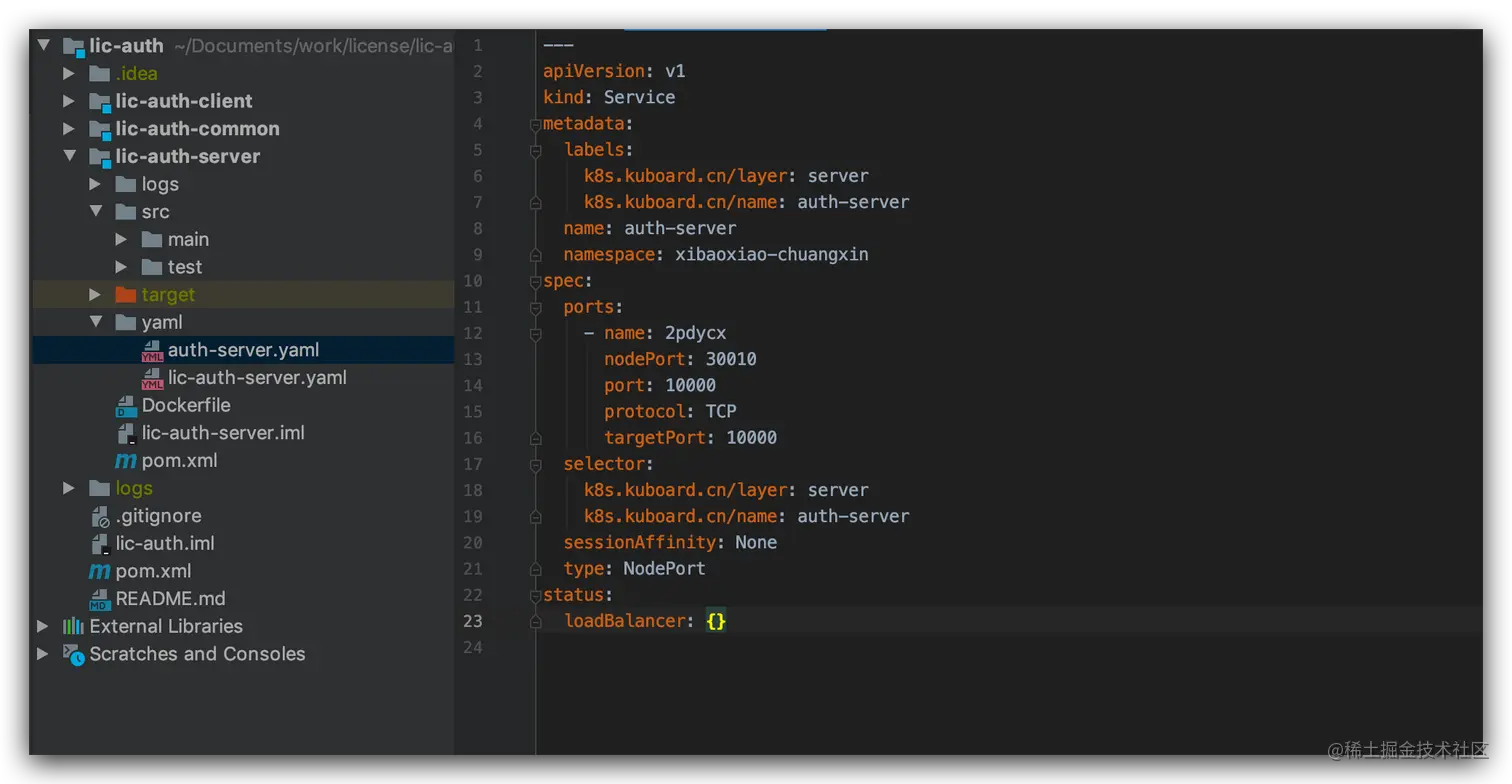Expand External Libraries arrow
The image size is (1512, 784).
43,626
